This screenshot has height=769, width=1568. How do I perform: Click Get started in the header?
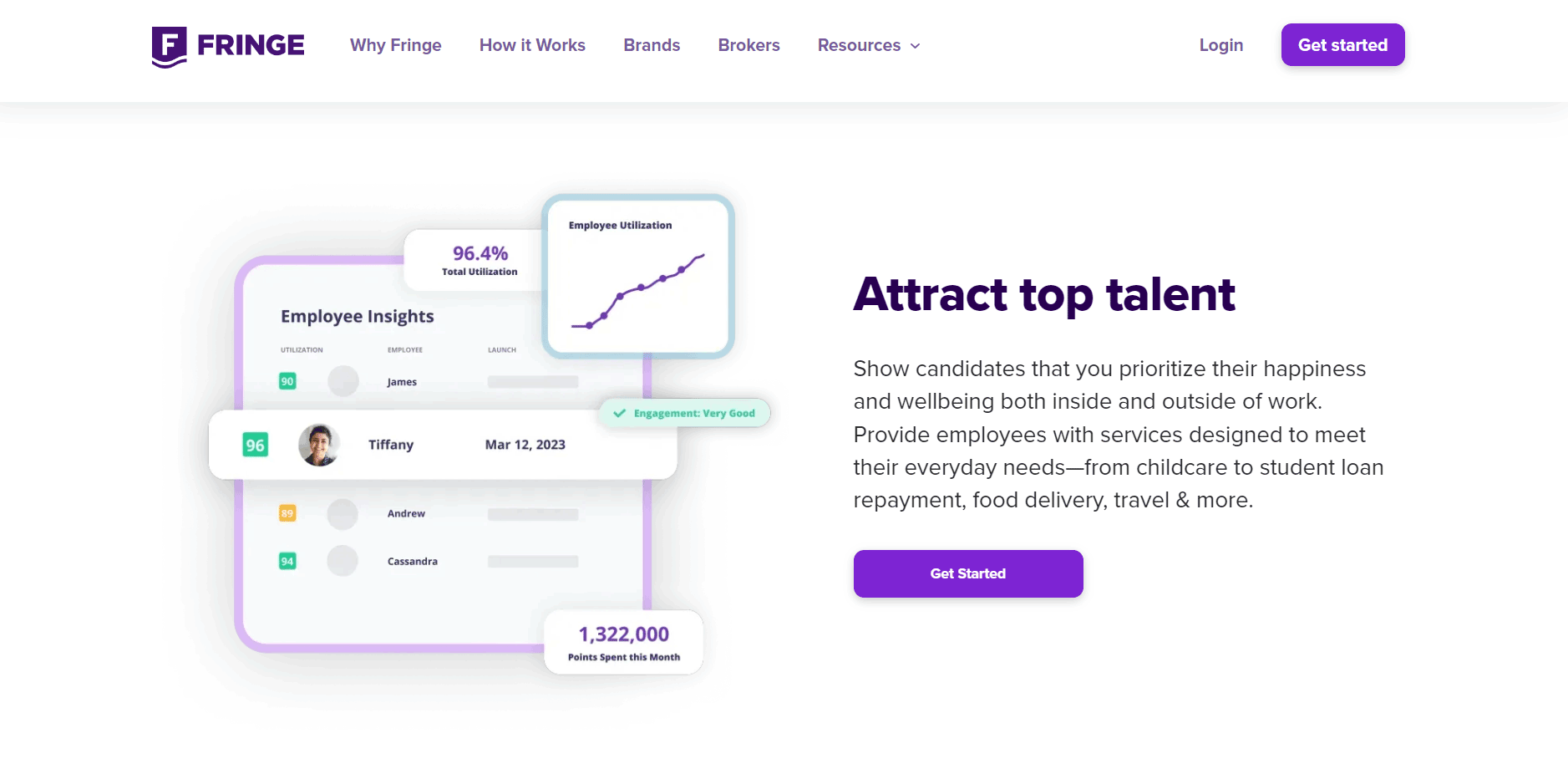1342,45
